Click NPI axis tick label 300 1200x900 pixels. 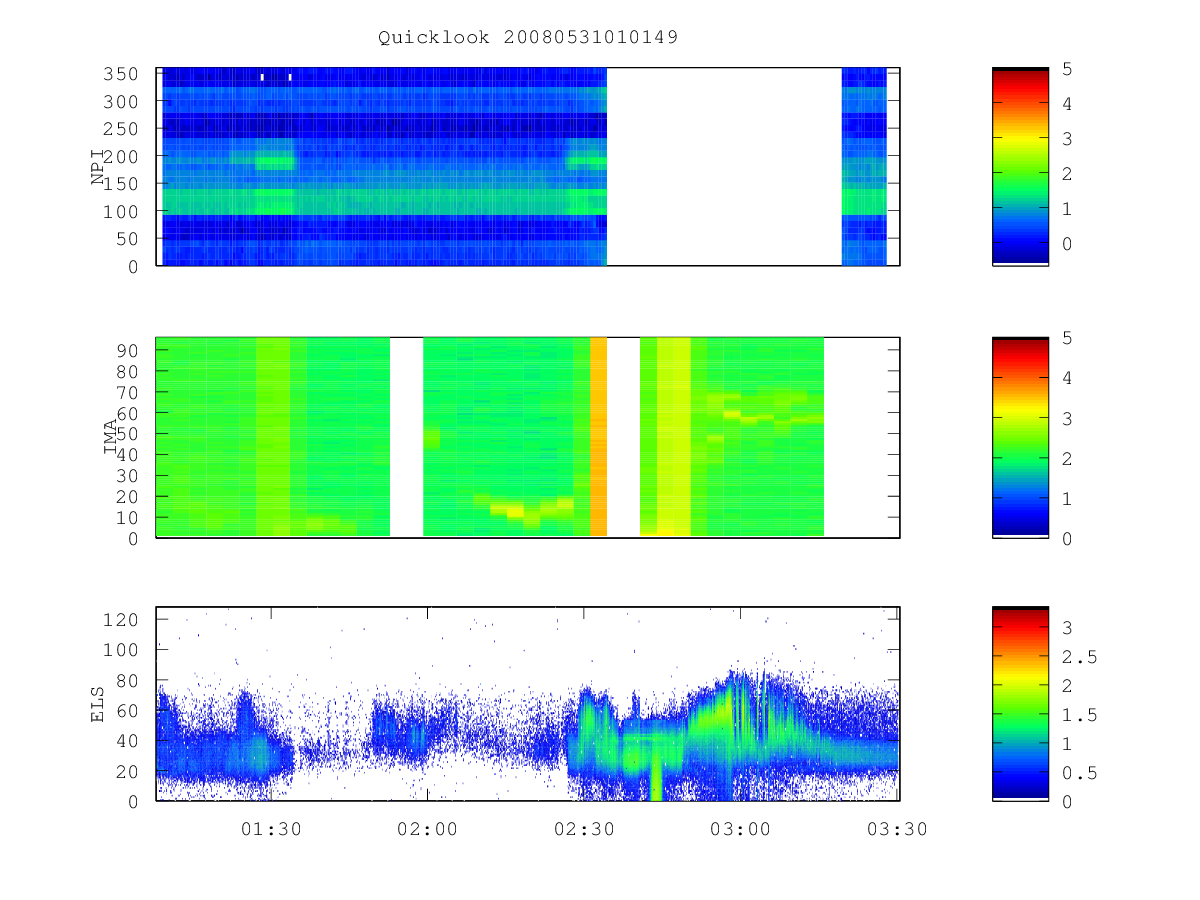click(x=122, y=102)
